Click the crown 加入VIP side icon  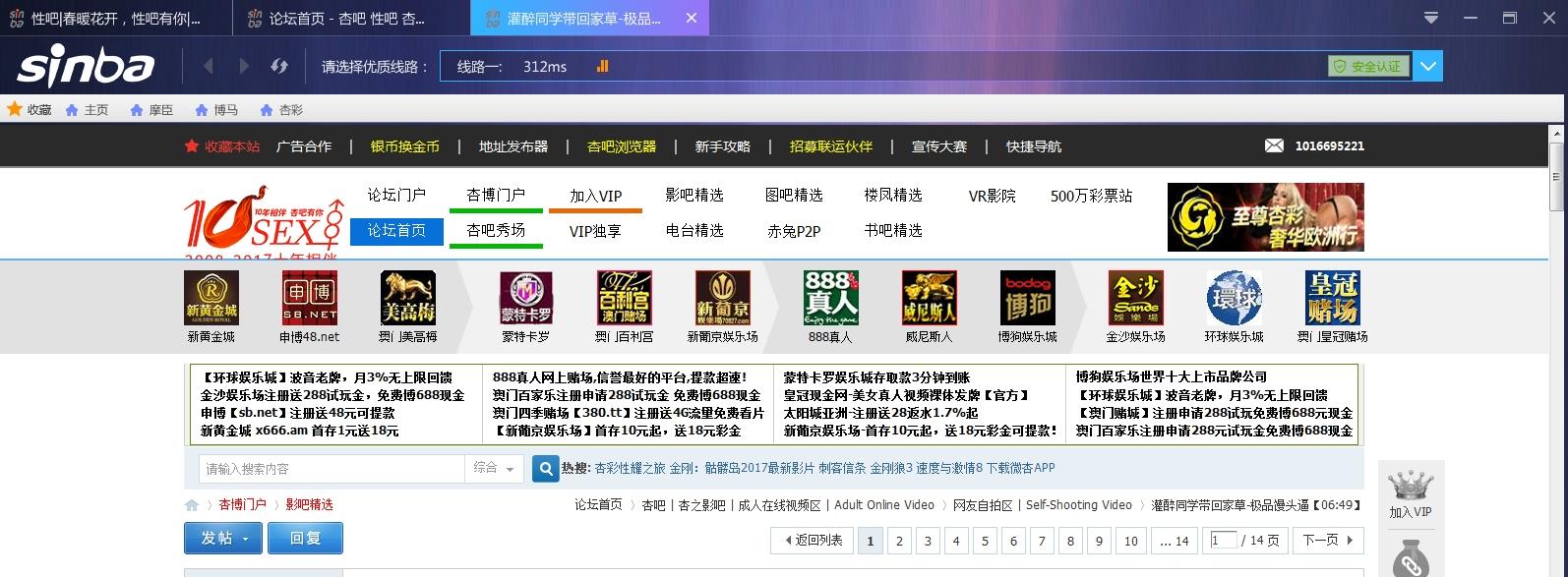point(1410,493)
